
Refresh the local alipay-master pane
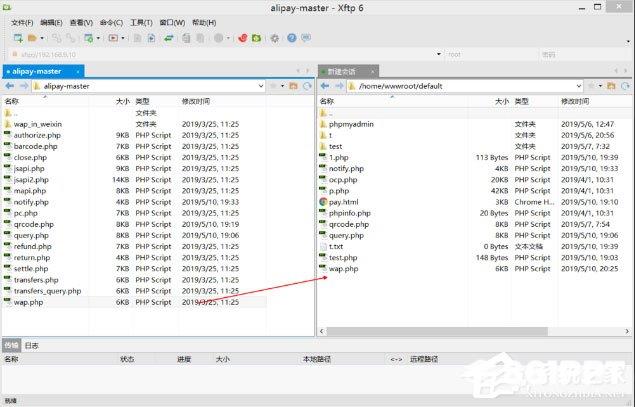click(x=307, y=86)
